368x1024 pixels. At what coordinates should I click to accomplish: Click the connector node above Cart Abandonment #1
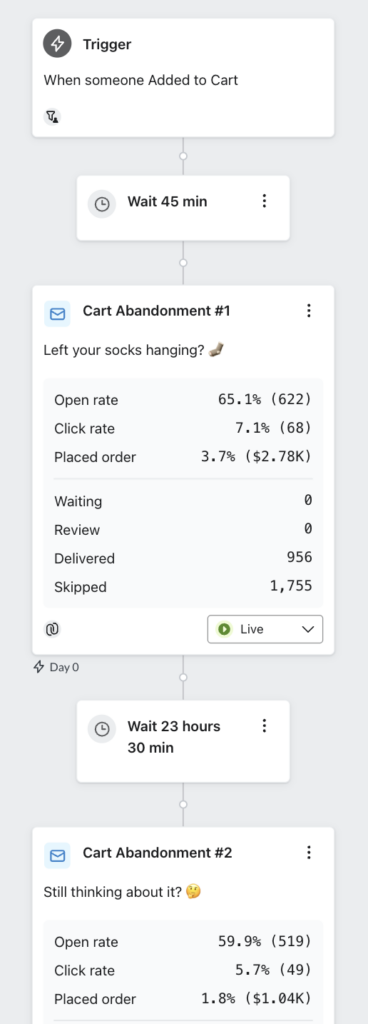tap(183, 263)
